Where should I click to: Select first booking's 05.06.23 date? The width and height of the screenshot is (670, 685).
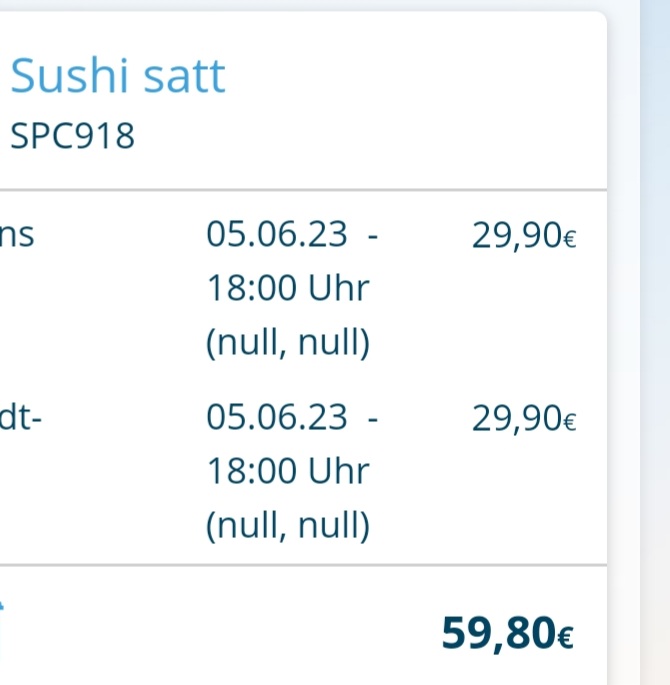coord(277,235)
